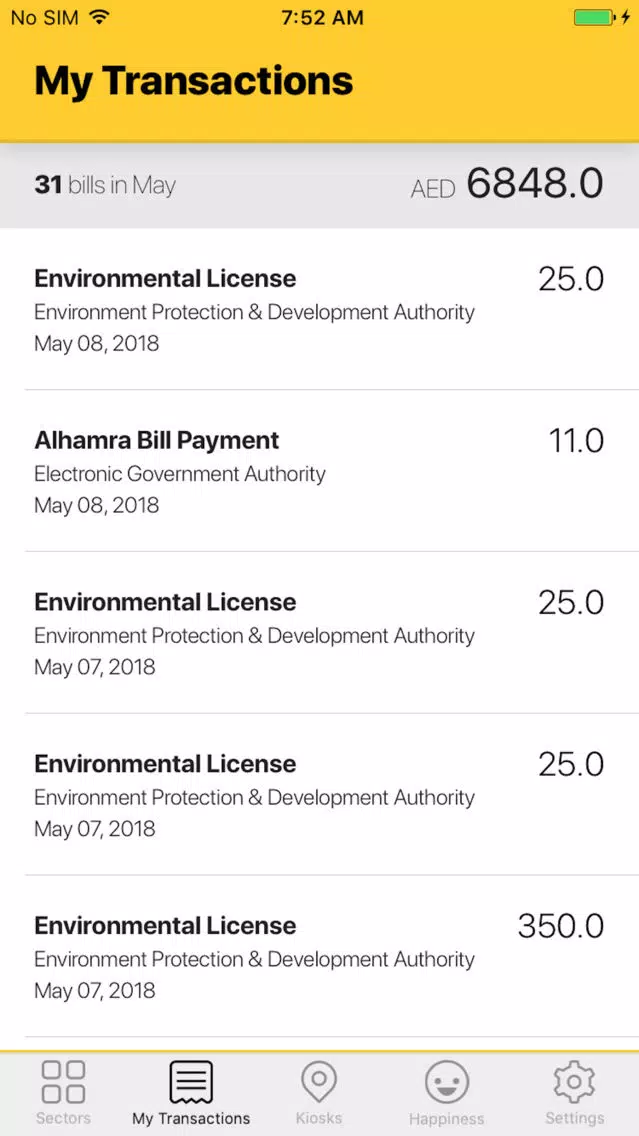This screenshot has height=1136, width=639.
Task: Open the Settings gear icon
Action: tap(574, 1082)
